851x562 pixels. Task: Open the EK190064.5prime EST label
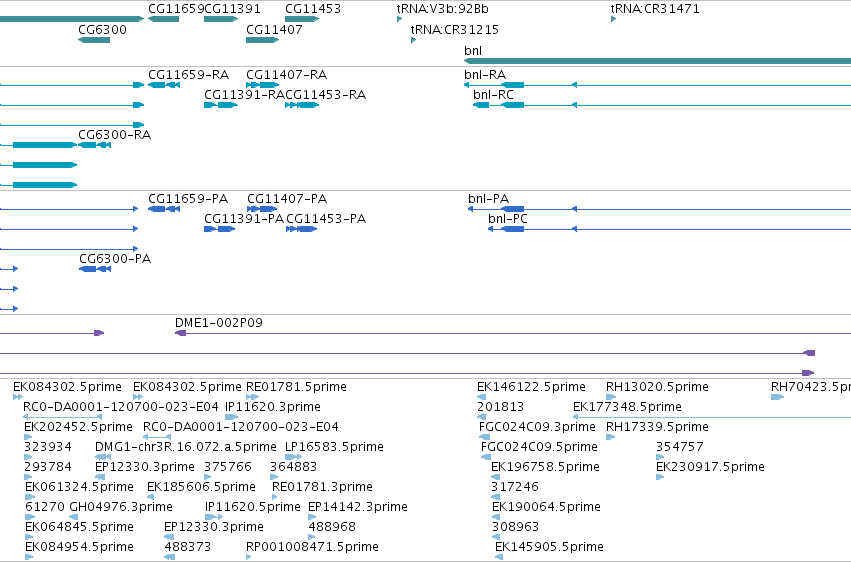click(547, 507)
